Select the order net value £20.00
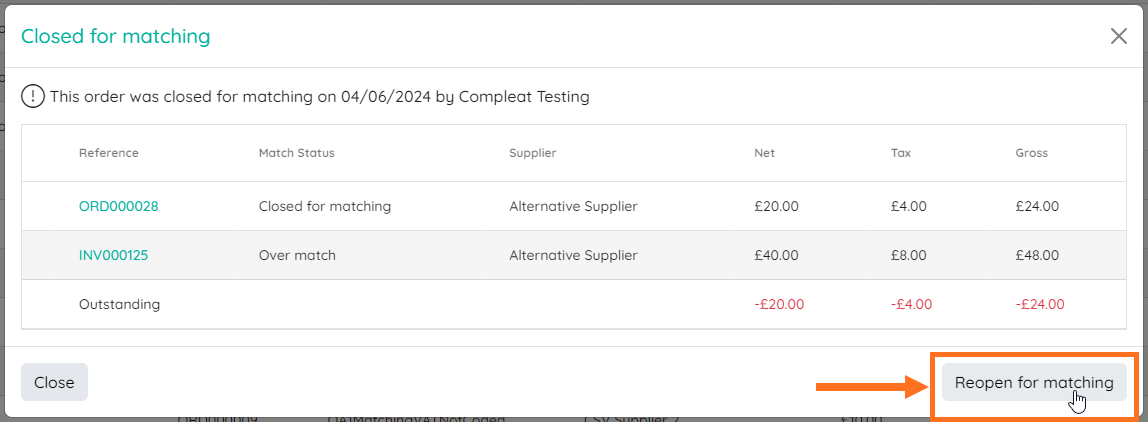Image resolution: width=1148 pixels, height=422 pixels. pos(776,207)
